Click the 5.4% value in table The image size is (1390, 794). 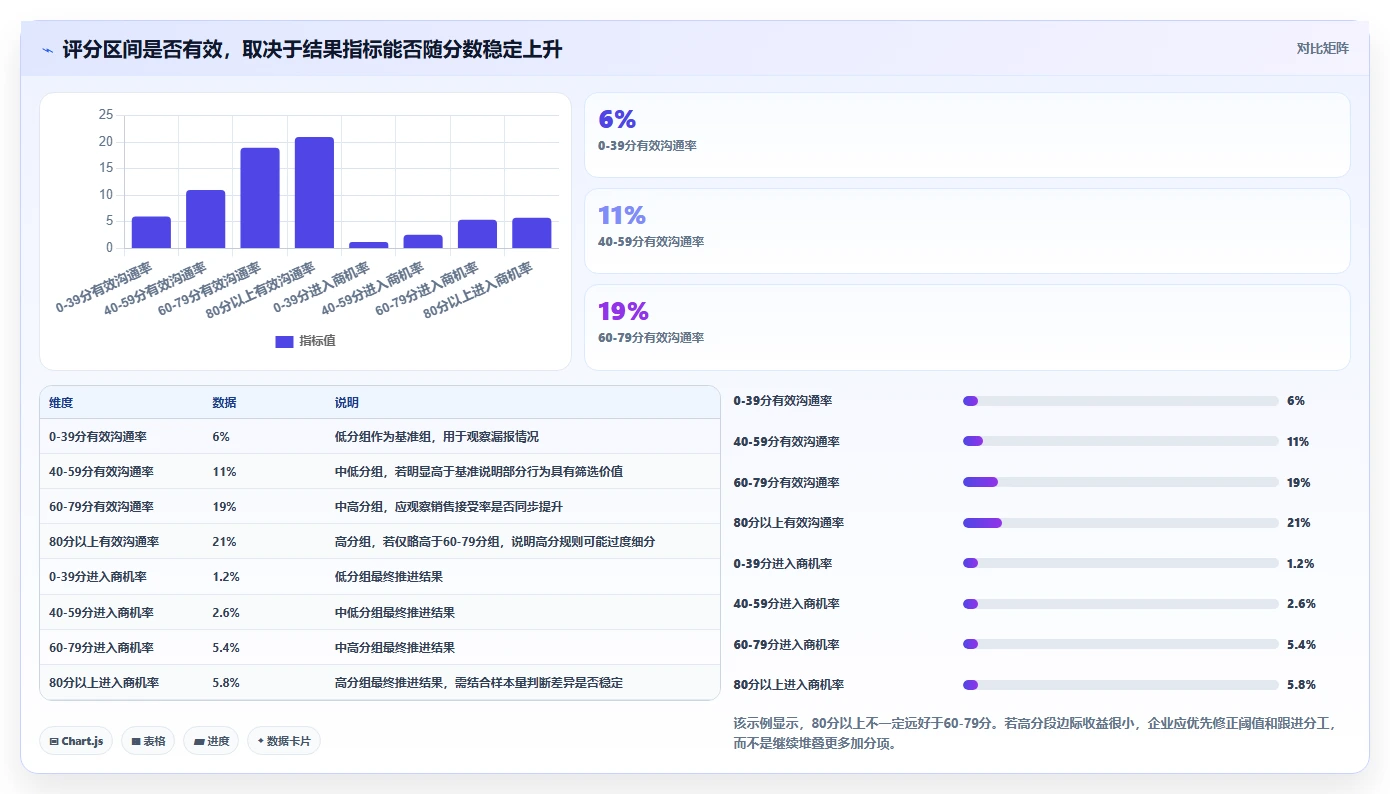226,648
